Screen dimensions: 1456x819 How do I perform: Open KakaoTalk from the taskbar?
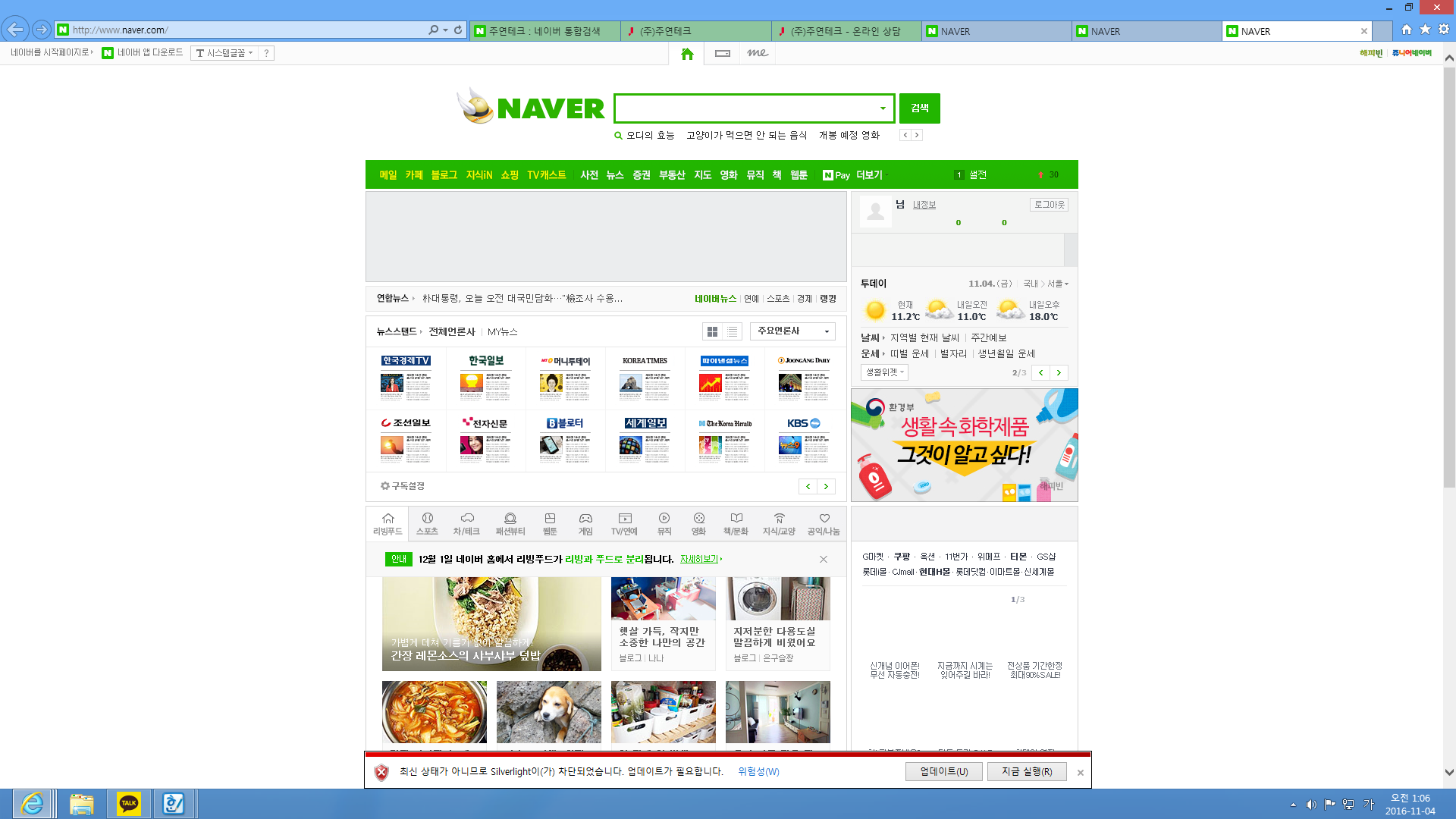pos(128,803)
